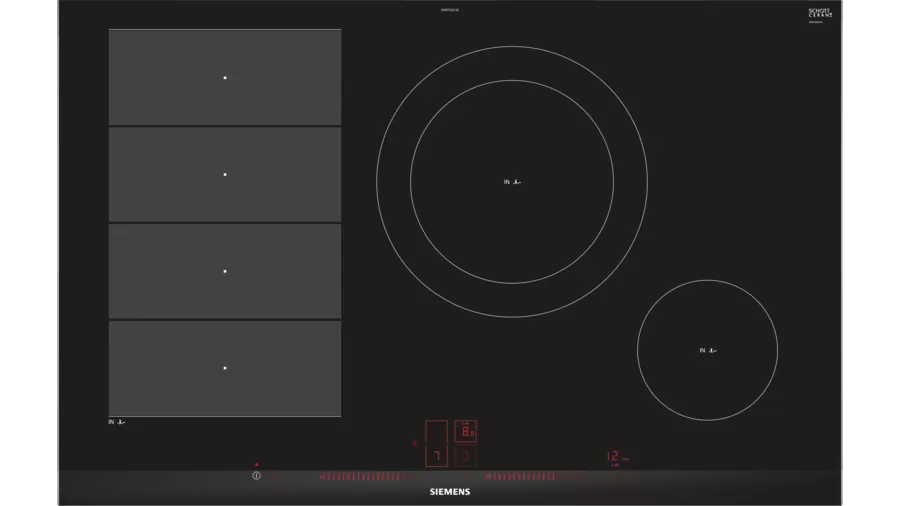Select the zone display showing 8.5

point(466,431)
